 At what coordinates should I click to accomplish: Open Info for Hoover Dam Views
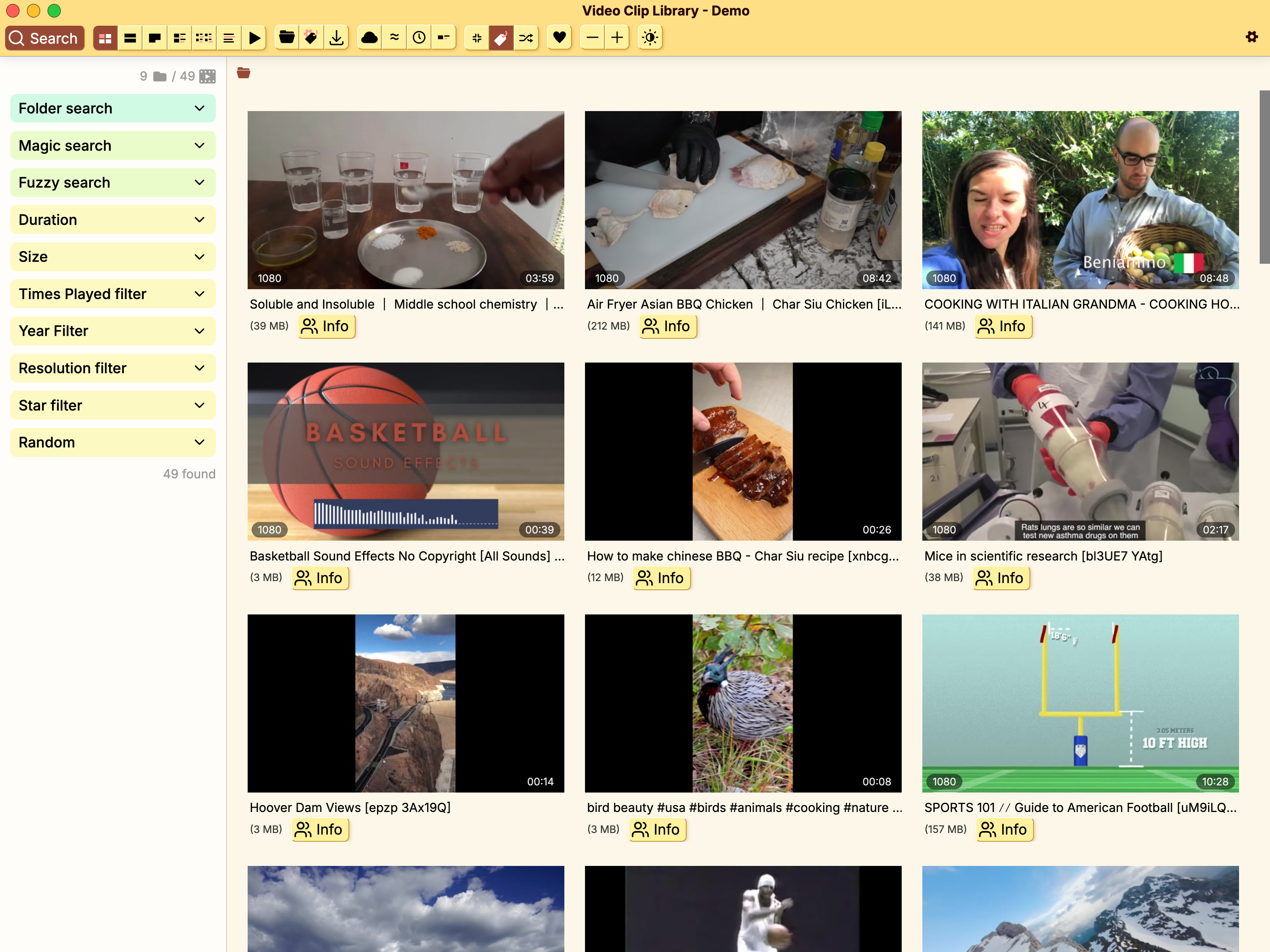click(x=320, y=829)
